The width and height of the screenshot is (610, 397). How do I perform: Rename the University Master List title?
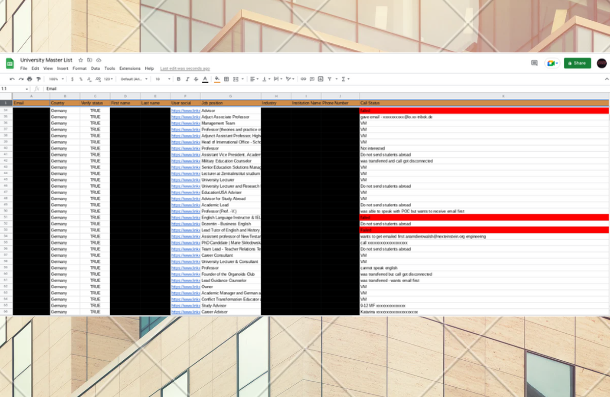pos(46,60)
